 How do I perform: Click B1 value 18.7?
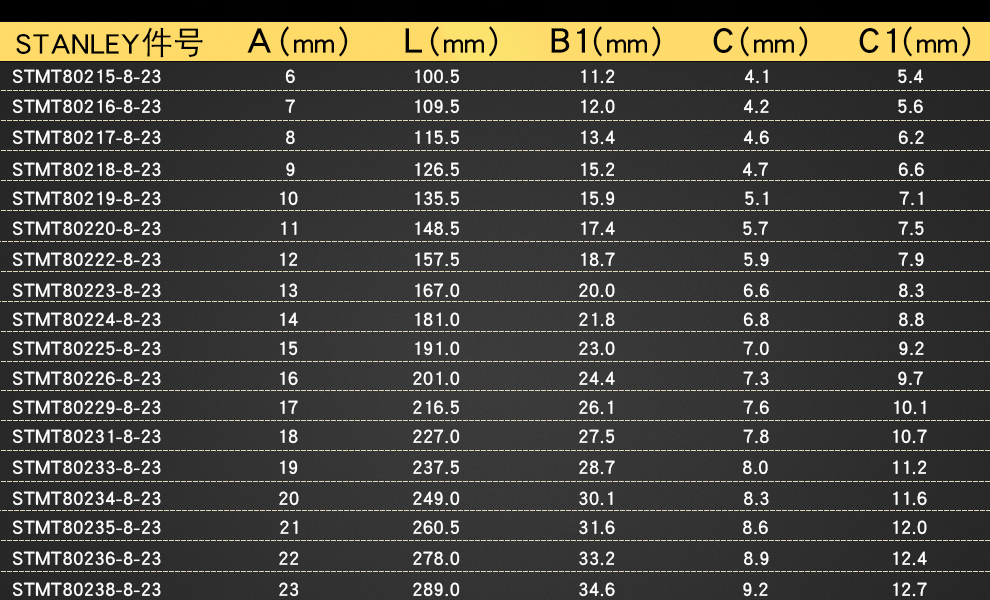click(597, 259)
